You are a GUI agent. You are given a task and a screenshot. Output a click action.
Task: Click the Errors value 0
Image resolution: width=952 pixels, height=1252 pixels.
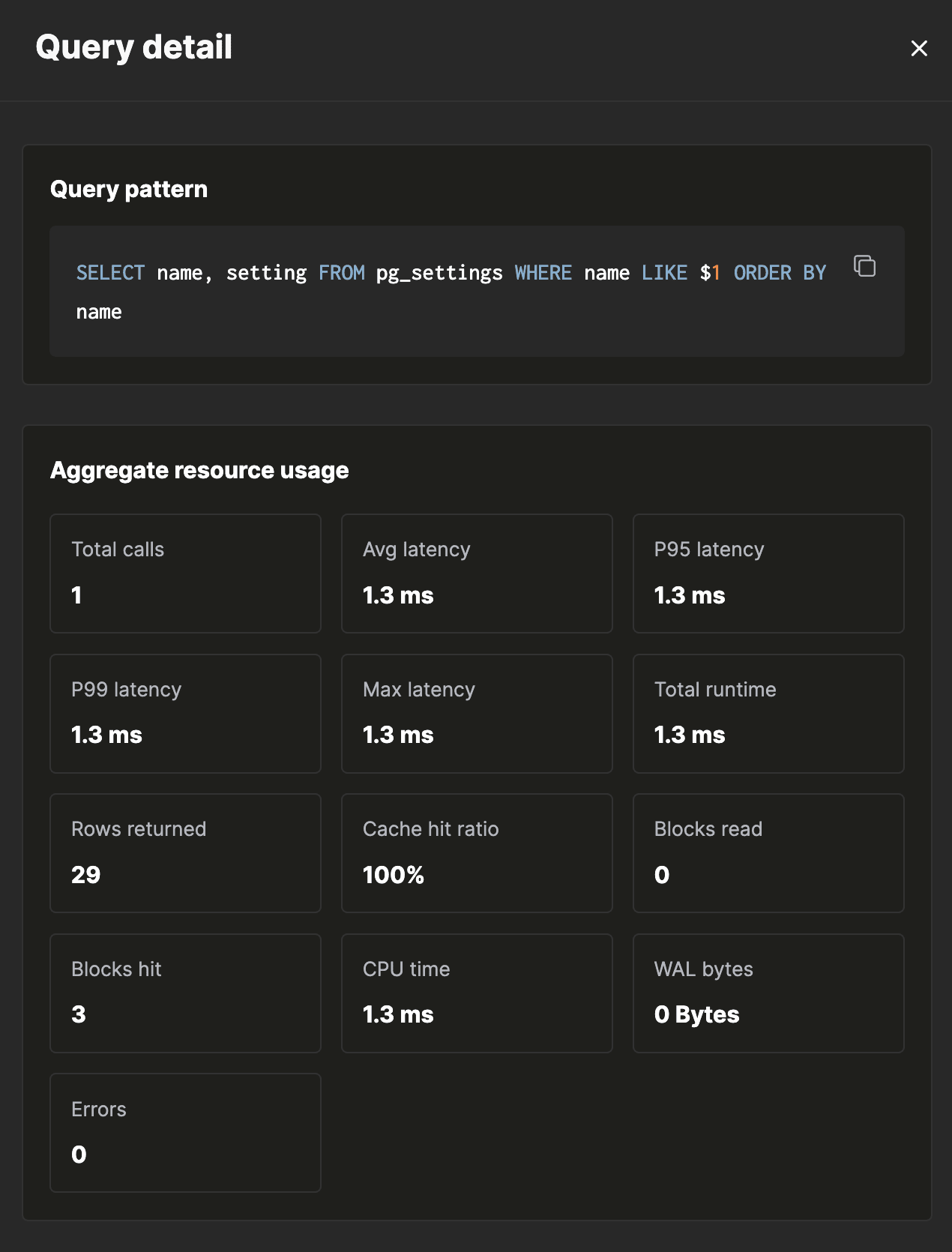pos(79,1155)
